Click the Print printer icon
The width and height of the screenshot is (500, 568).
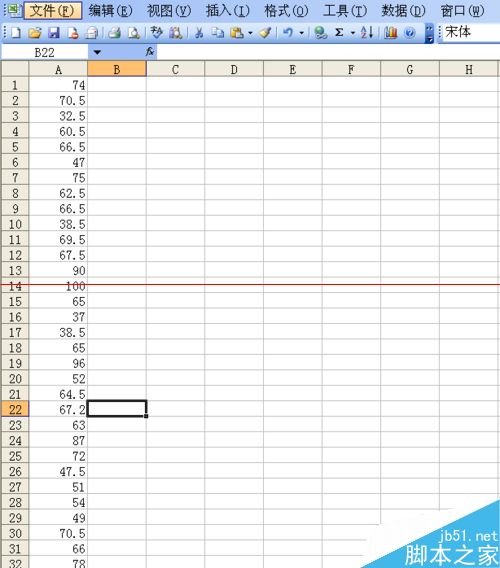114,33
